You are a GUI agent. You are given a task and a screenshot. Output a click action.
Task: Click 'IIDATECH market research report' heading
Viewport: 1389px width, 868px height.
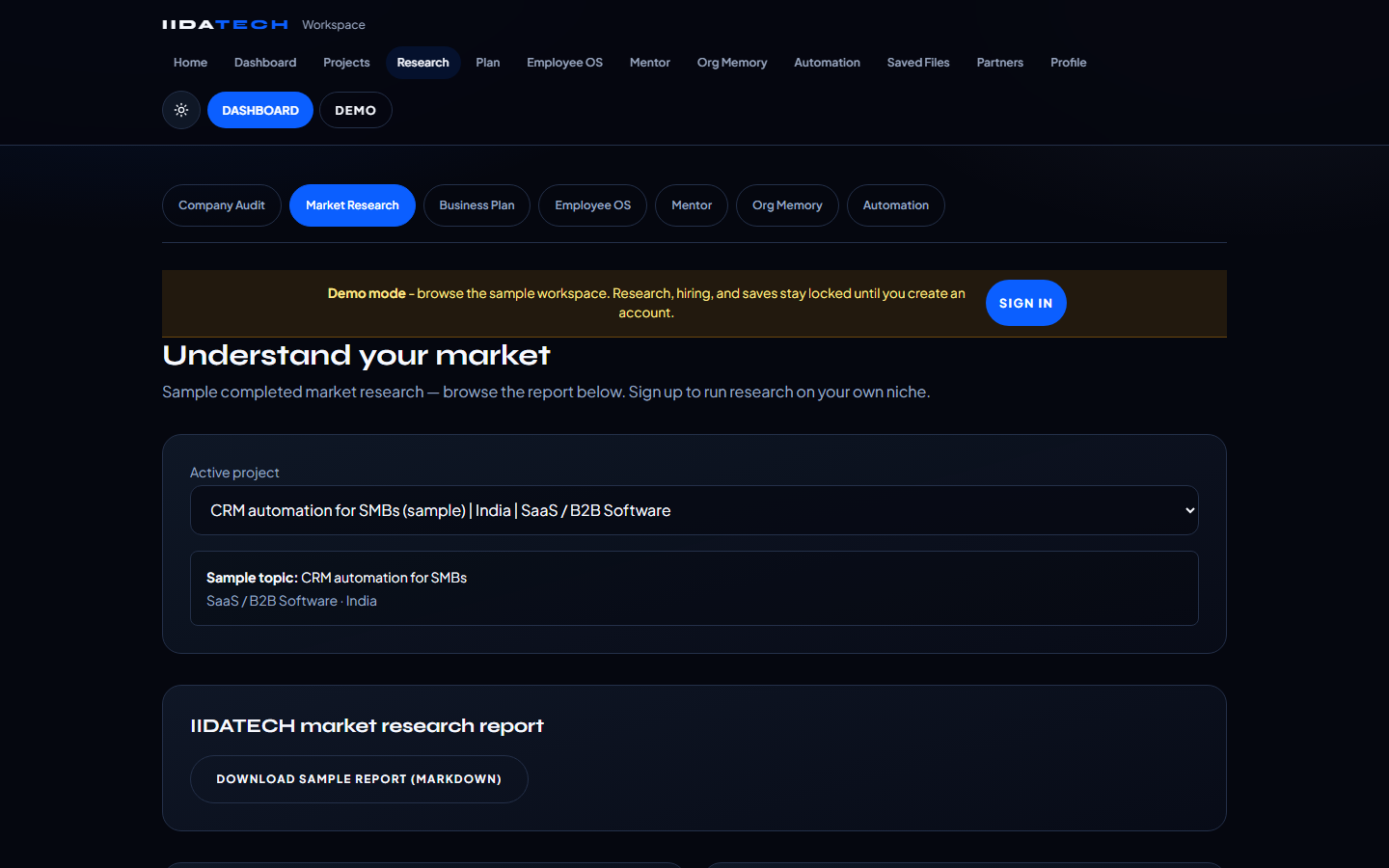pos(367,725)
